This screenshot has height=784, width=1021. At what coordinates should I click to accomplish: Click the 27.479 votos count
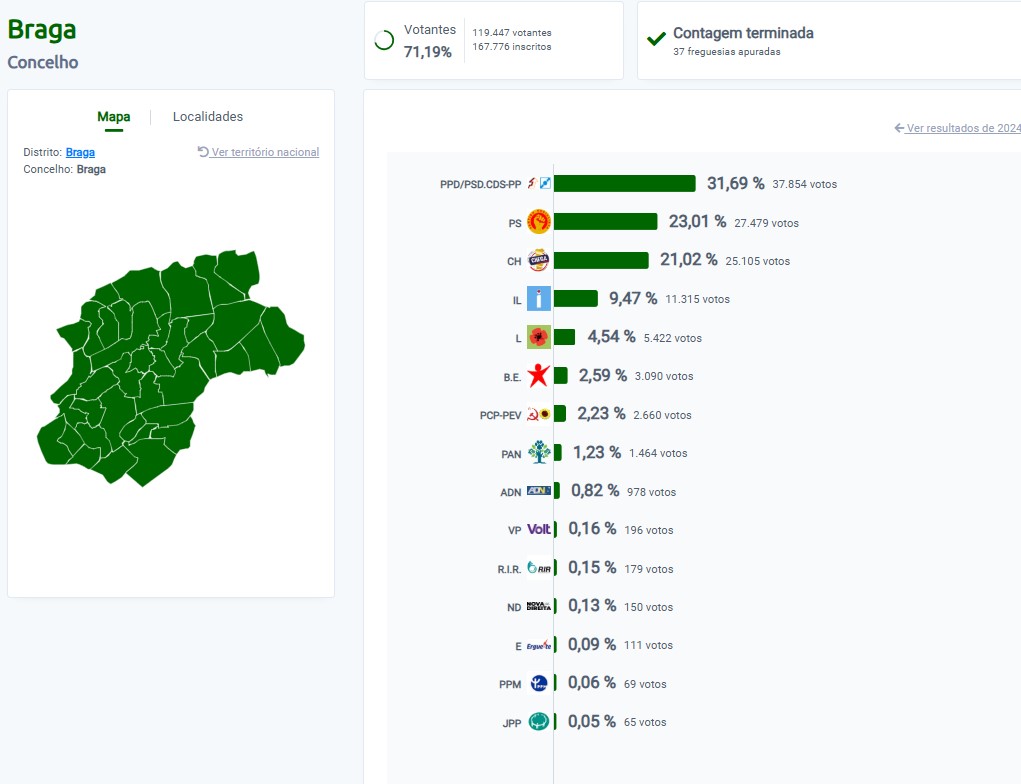click(x=766, y=223)
